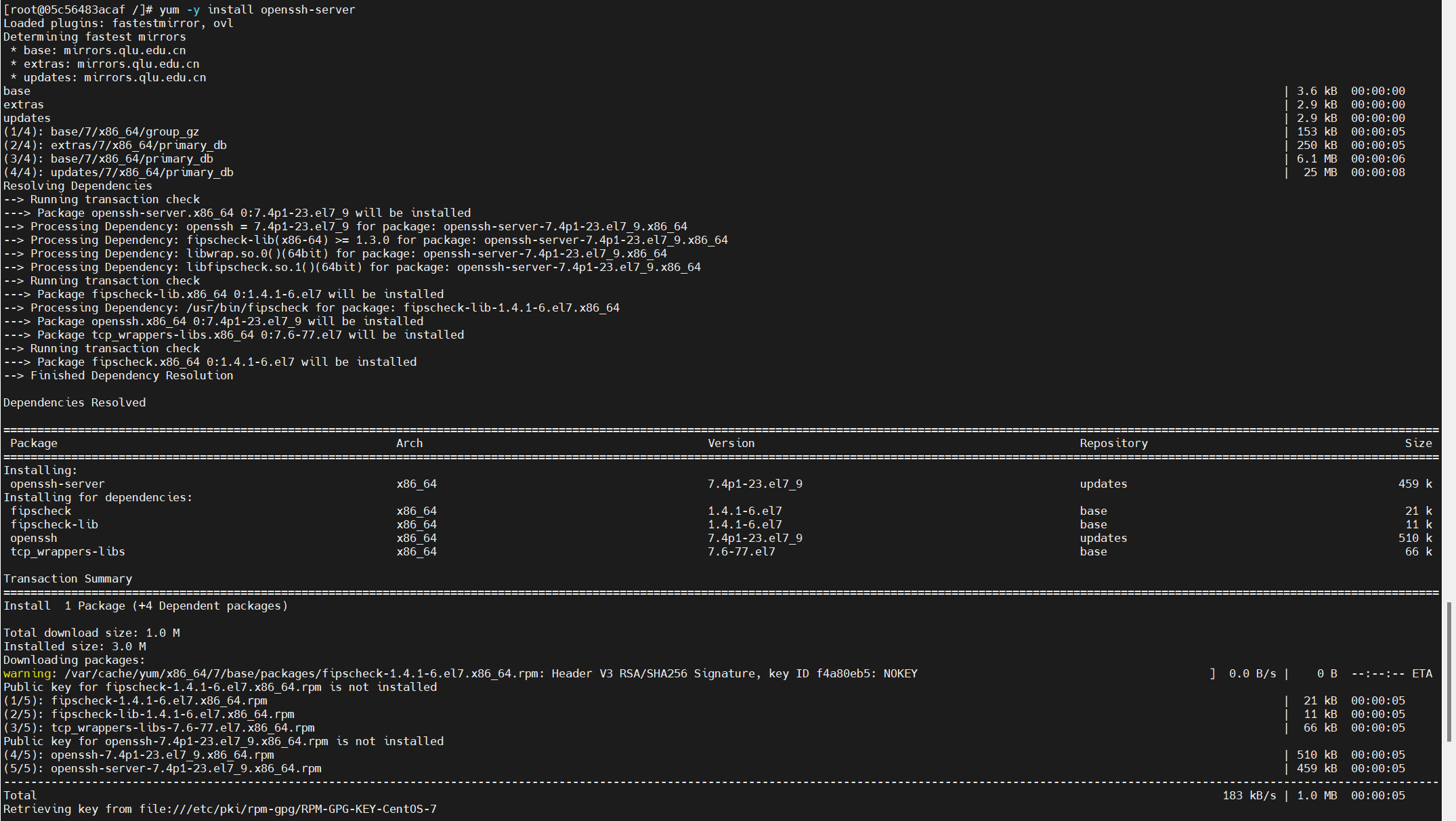Click the Install 1 Package summary line
The width and height of the screenshot is (1456, 821).
click(146, 606)
